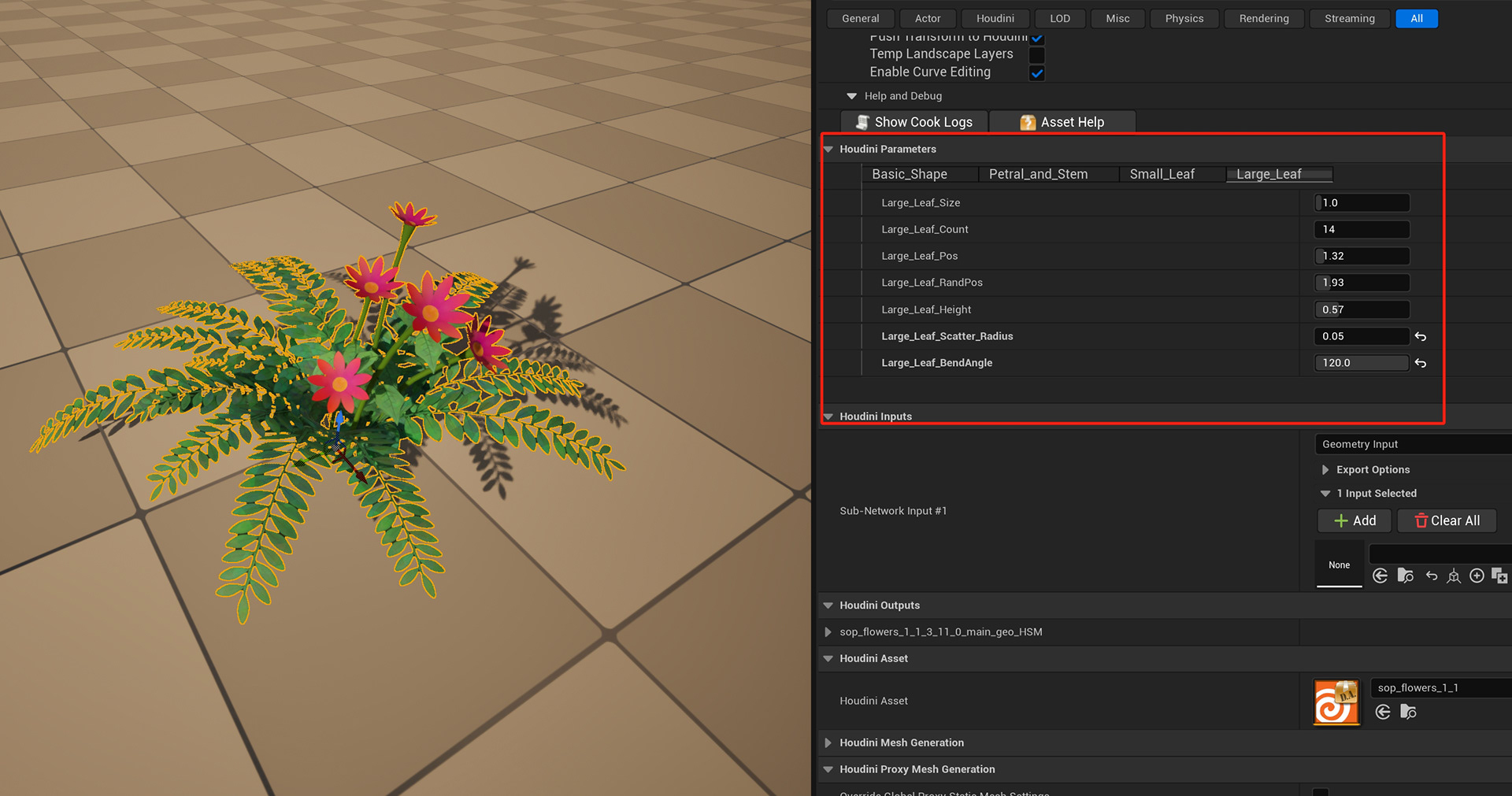Viewport: 1512px width, 796px height.
Task: Use selected asset for Sub-Network Input
Action: [x=1380, y=576]
